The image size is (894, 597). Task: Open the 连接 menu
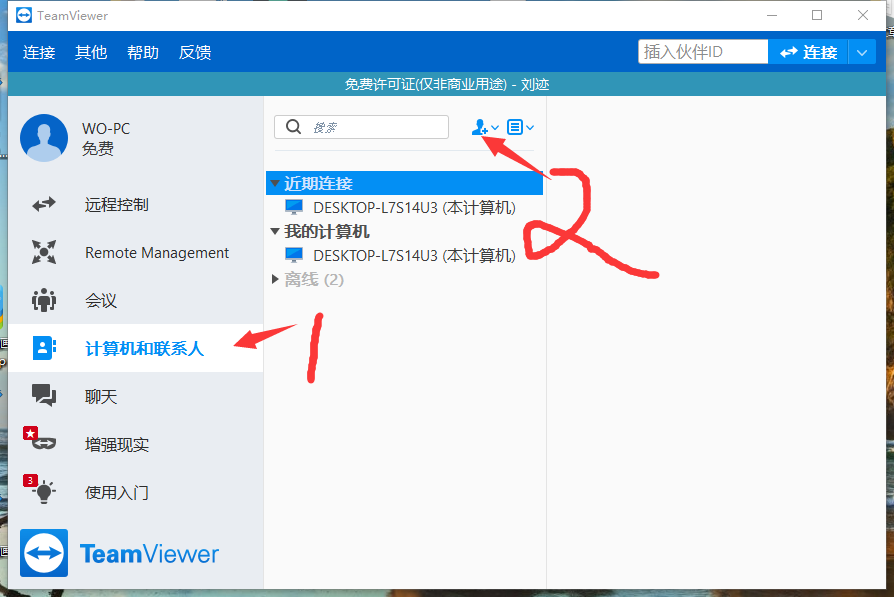click(39, 52)
